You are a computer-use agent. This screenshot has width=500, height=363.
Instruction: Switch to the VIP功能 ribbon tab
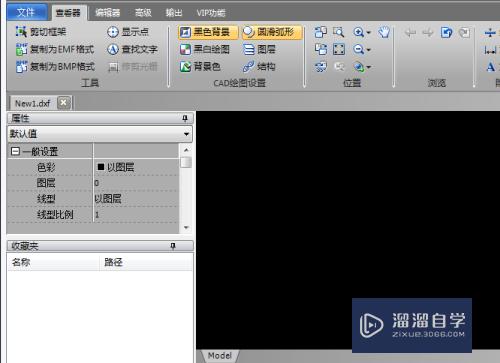pos(211,13)
